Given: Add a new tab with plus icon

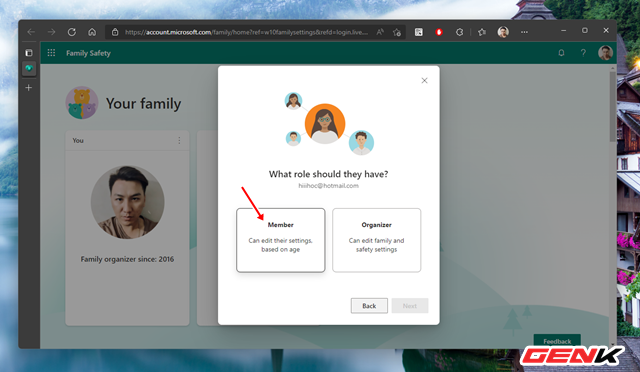Looking at the screenshot, I should [29, 88].
